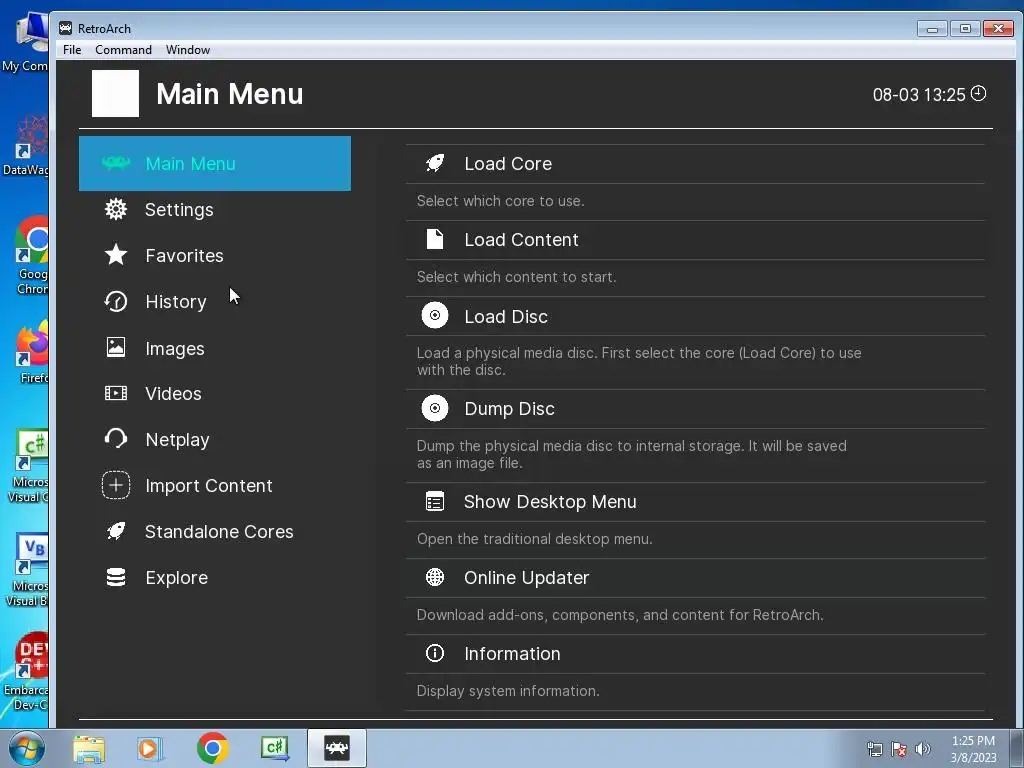This screenshot has height=768, width=1024.
Task: Click the Load Core rocket icon
Action: pyautogui.click(x=435, y=163)
